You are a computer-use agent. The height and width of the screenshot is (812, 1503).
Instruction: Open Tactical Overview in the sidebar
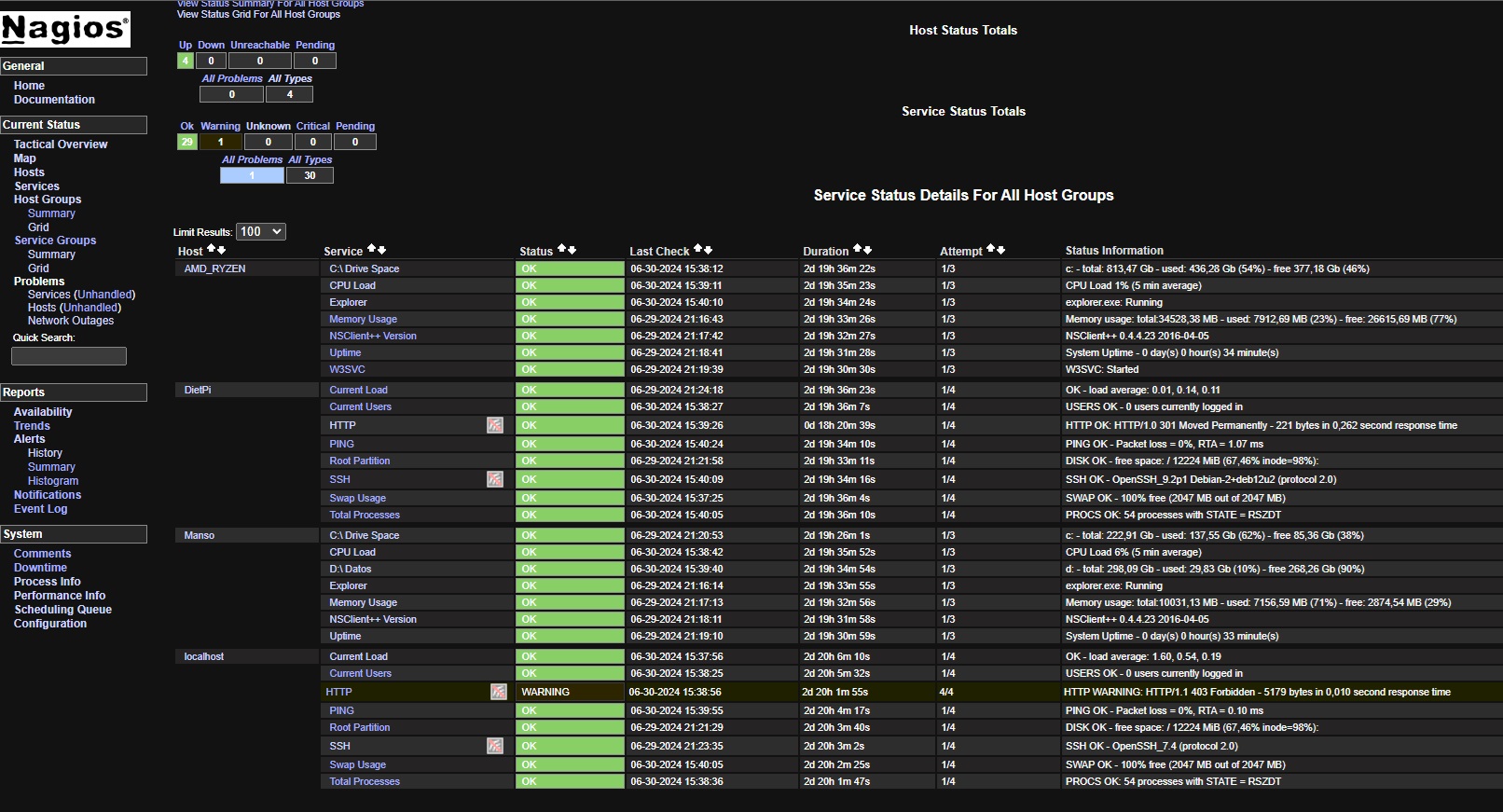(x=61, y=145)
